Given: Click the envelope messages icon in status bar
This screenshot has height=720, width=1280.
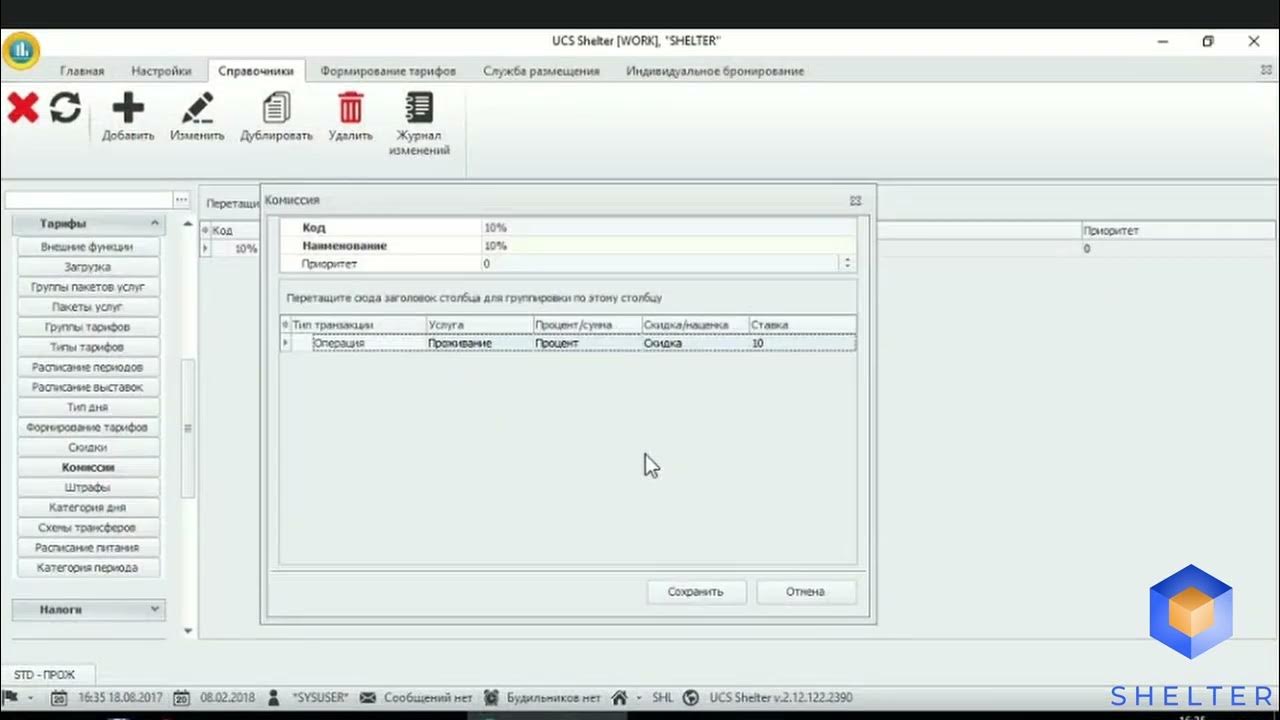Looking at the screenshot, I should point(368,697).
